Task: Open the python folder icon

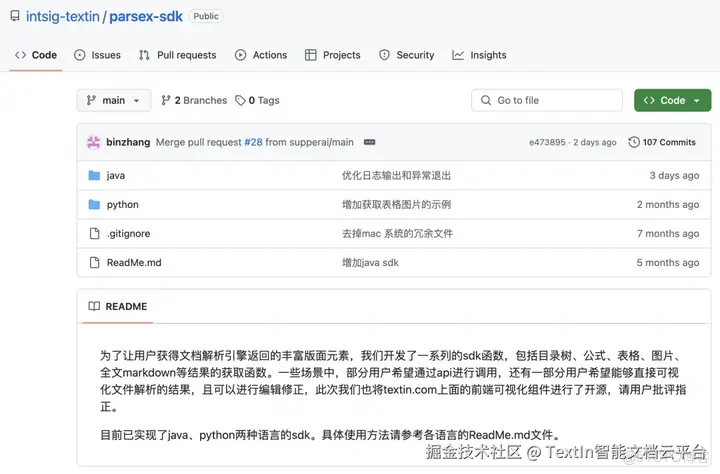Action: 94,204
